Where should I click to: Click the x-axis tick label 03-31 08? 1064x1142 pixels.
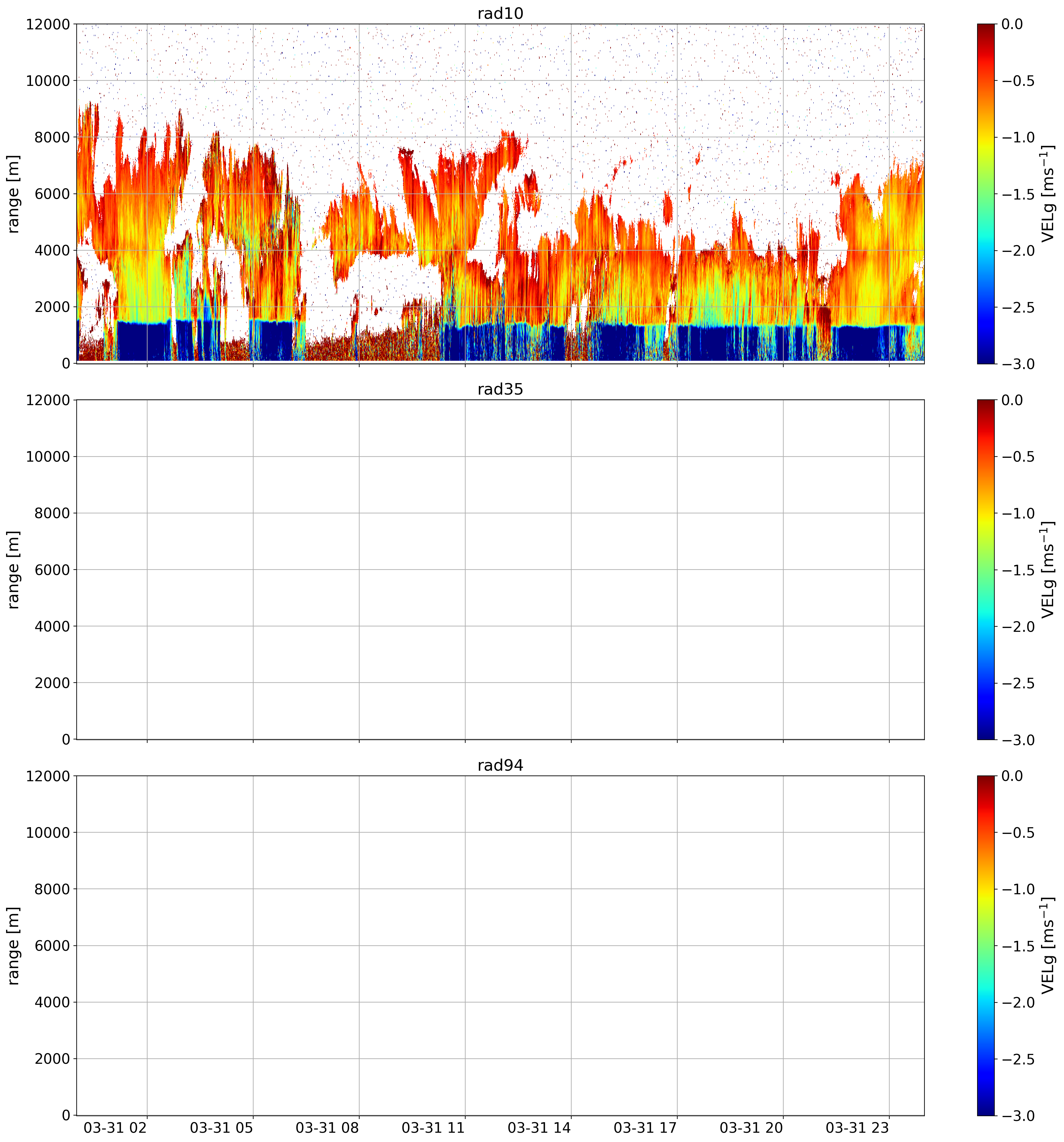[328, 1128]
